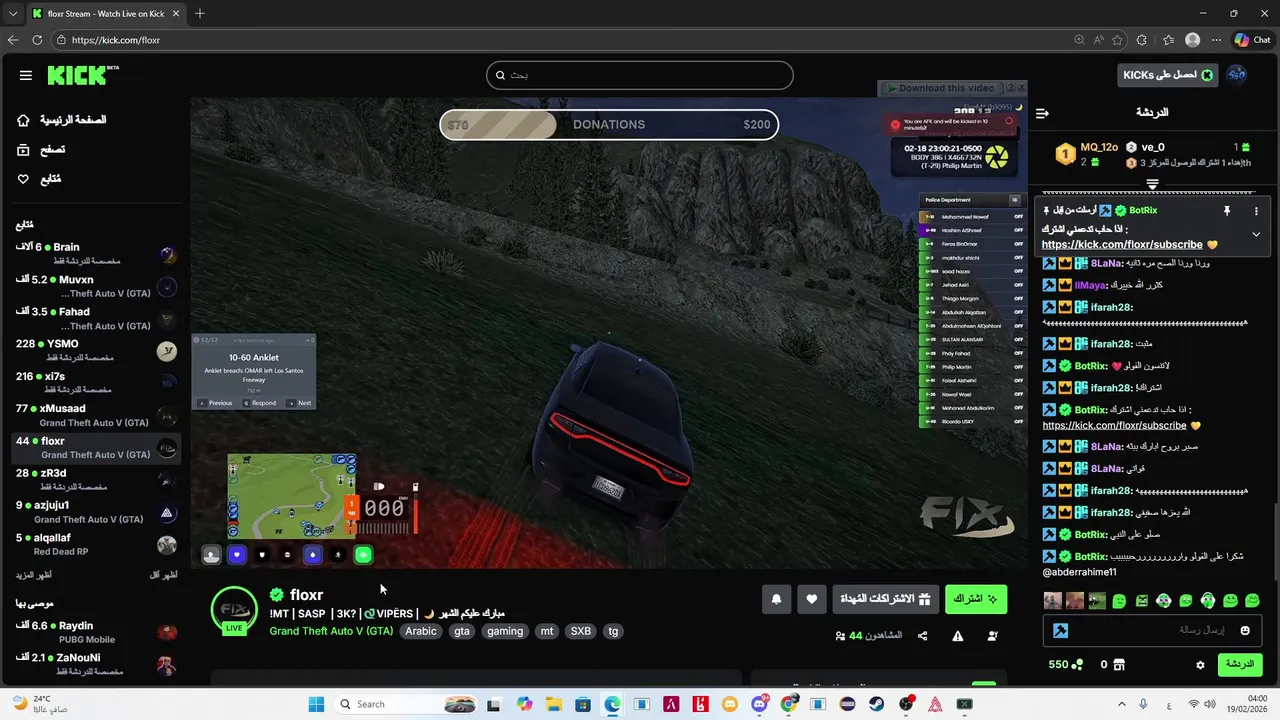Select the gaming tag
The image size is (1280, 720).
click(505, 631)
